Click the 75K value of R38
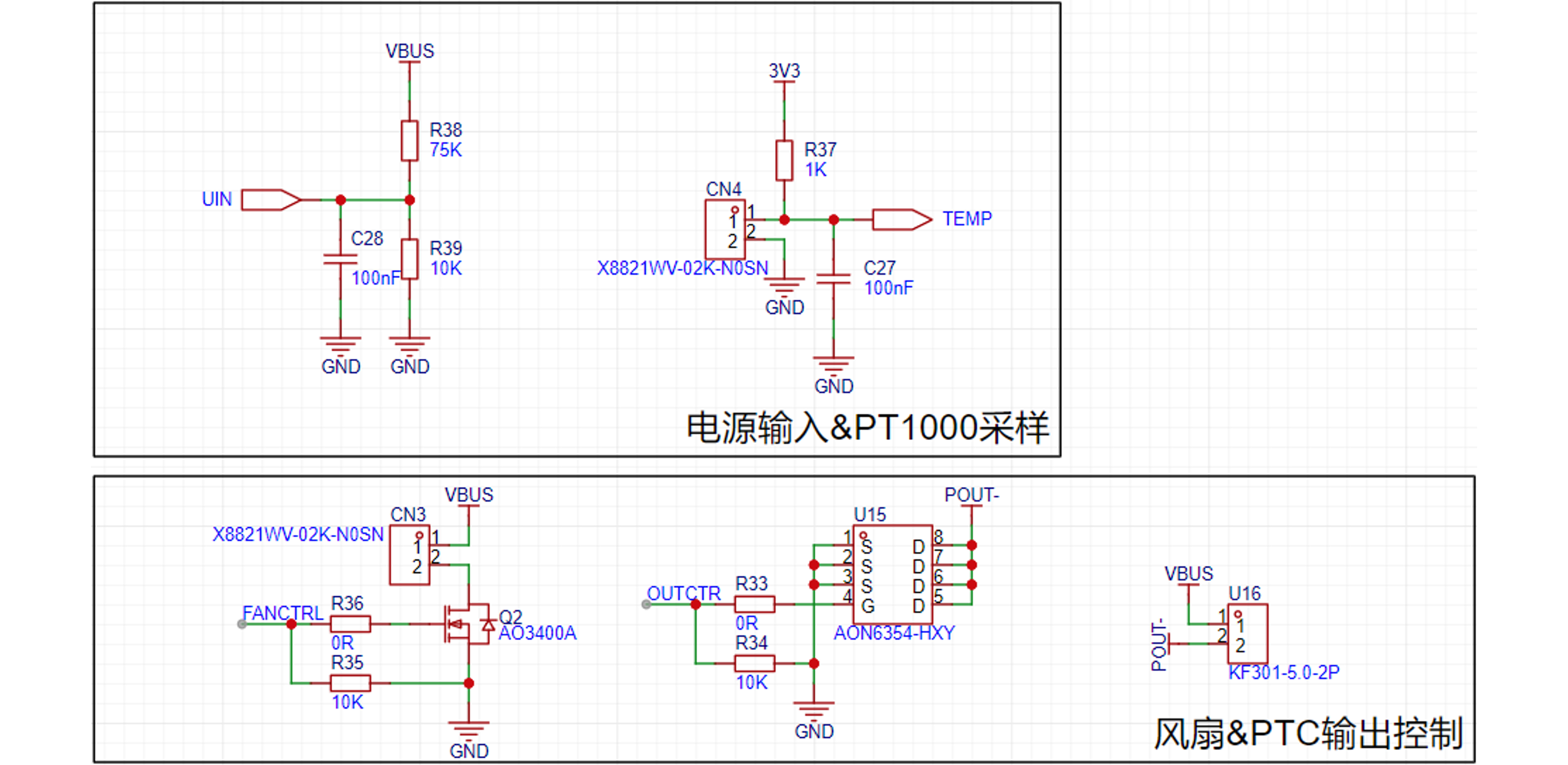Viewport: 1568px width, 765px height. (x=445, y=150)
